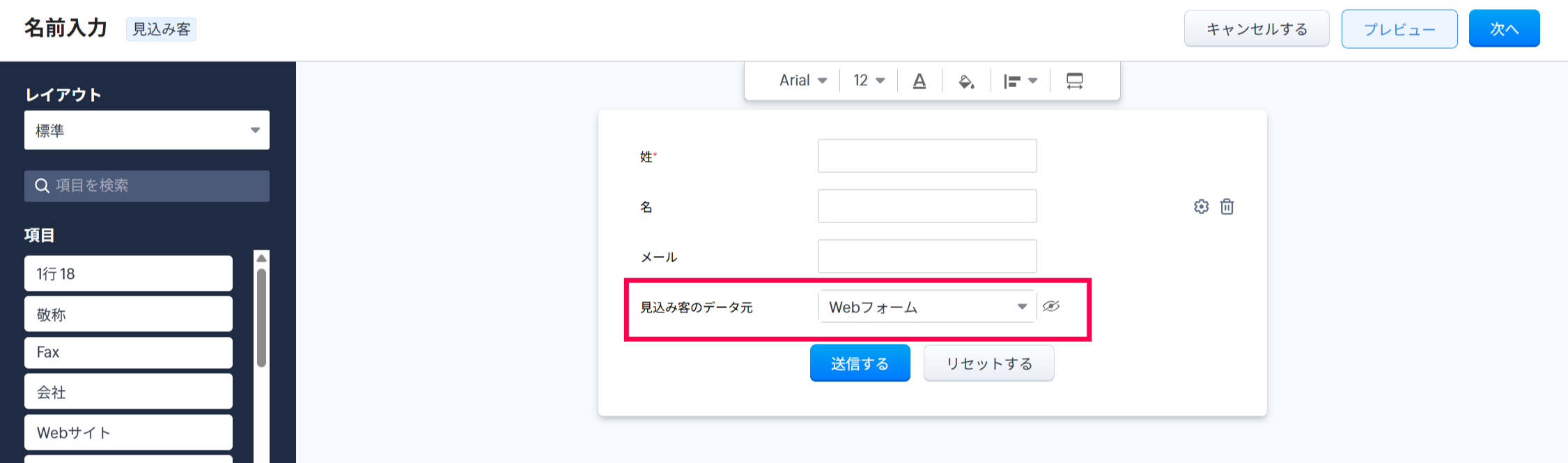
Task: Click the 送信する button
Action: point(860,363)
